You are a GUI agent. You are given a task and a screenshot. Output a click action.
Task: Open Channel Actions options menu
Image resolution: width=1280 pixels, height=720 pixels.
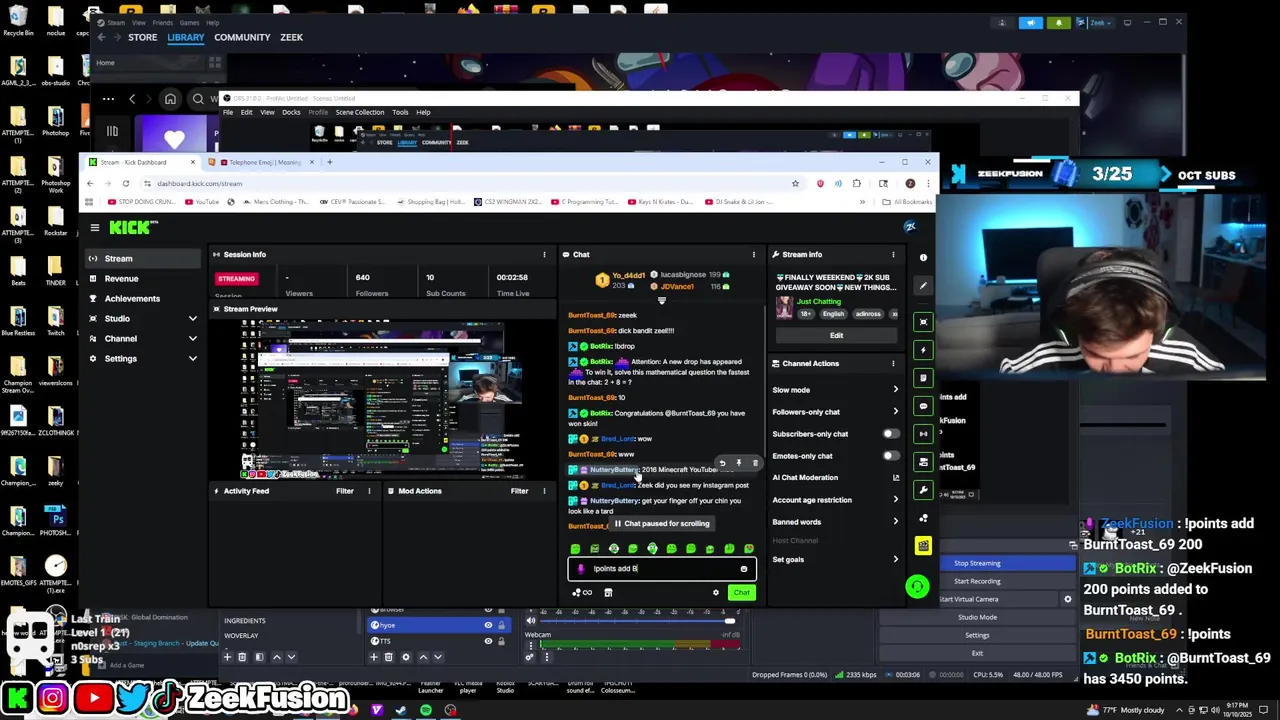point(893,363)
